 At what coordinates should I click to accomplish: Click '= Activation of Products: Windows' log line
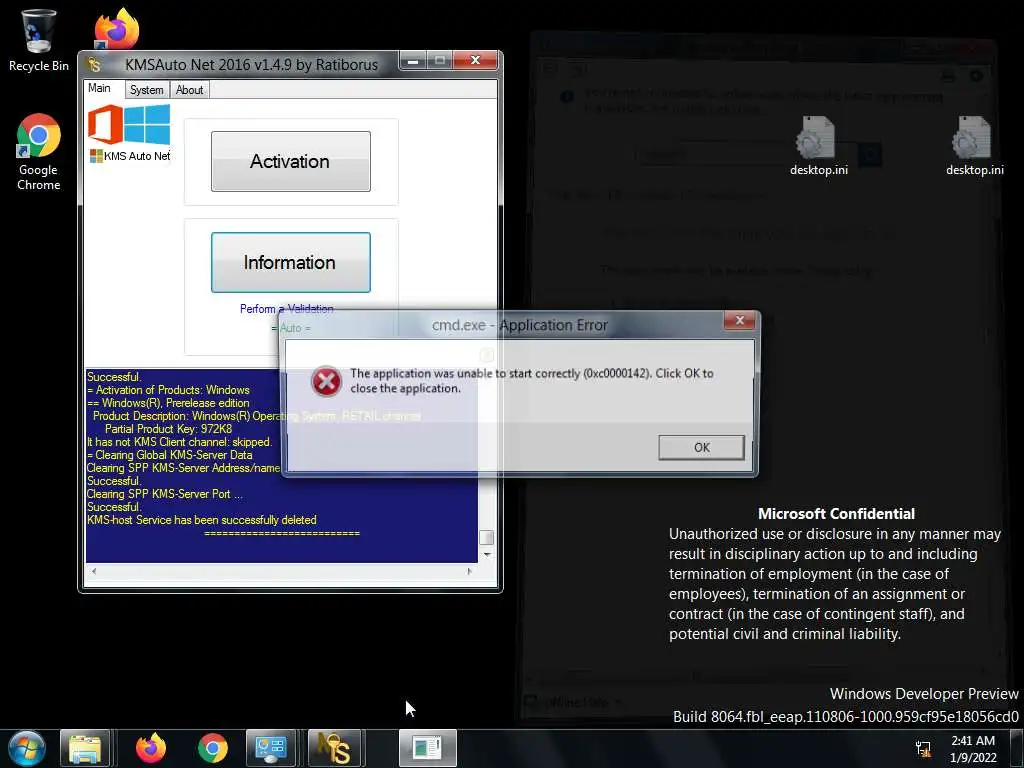[168, 390]
